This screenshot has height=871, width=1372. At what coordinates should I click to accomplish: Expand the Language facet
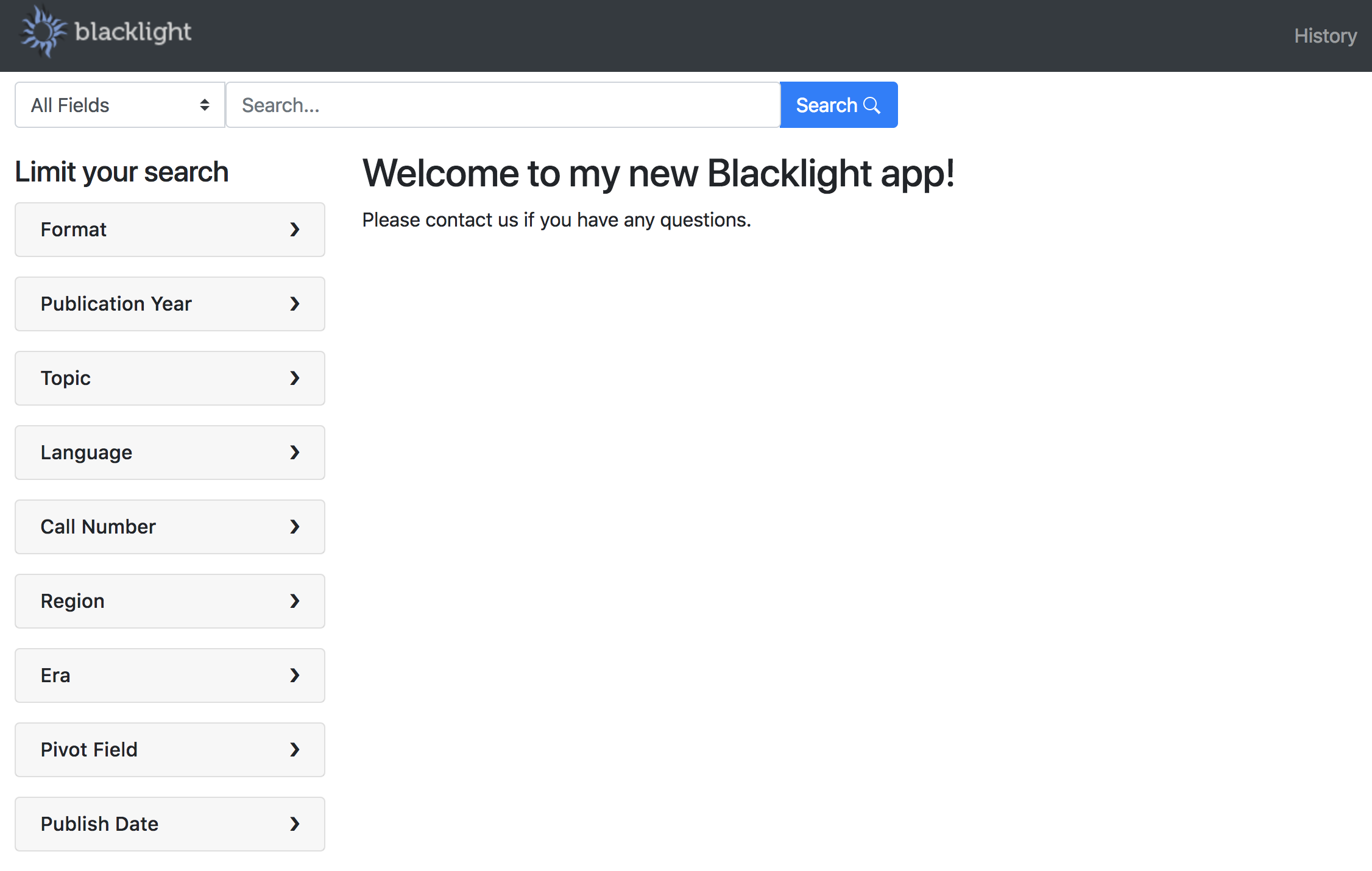pos(170,453)
